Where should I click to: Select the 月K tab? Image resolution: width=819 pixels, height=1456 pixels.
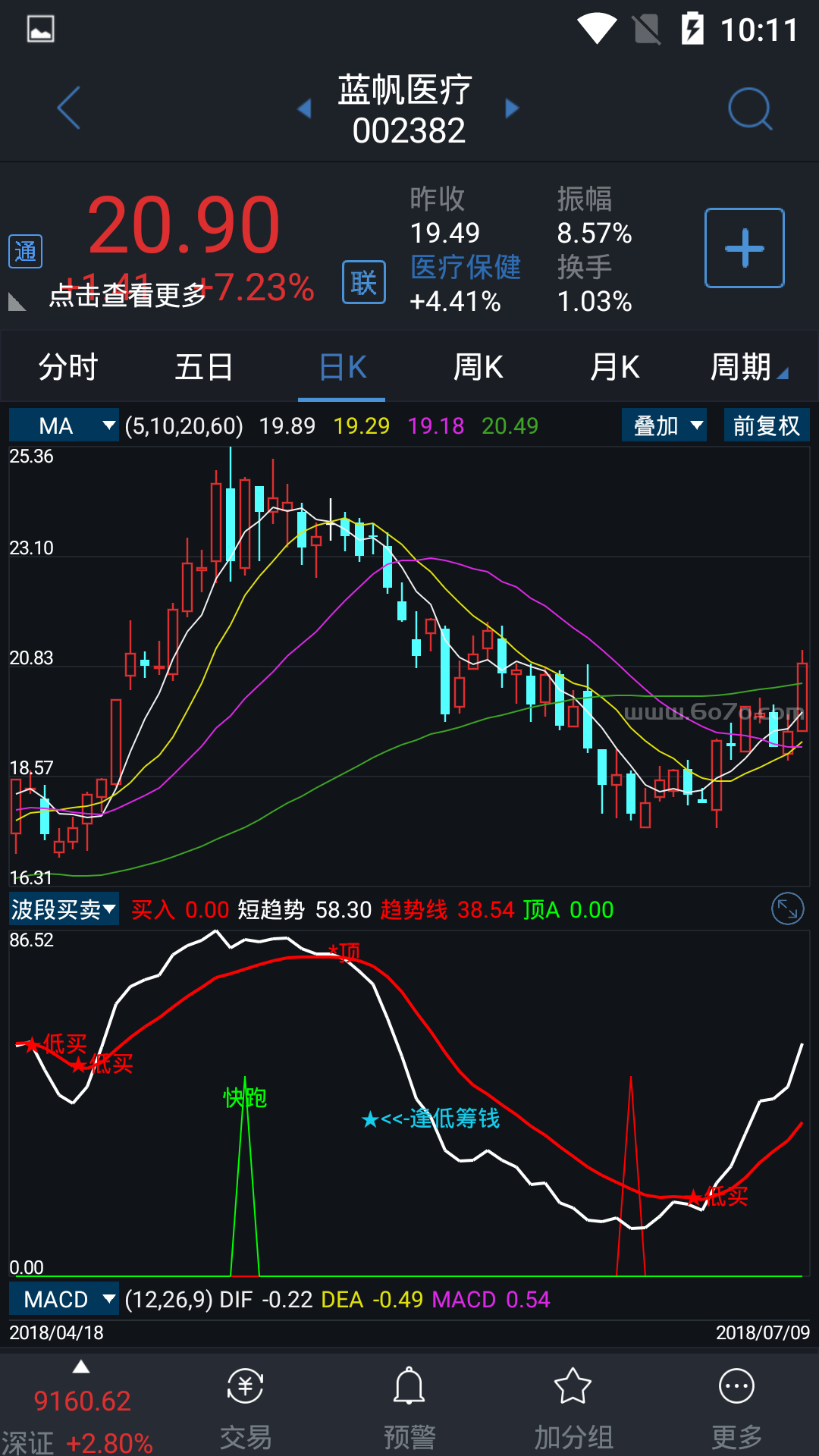coord(614,367)
